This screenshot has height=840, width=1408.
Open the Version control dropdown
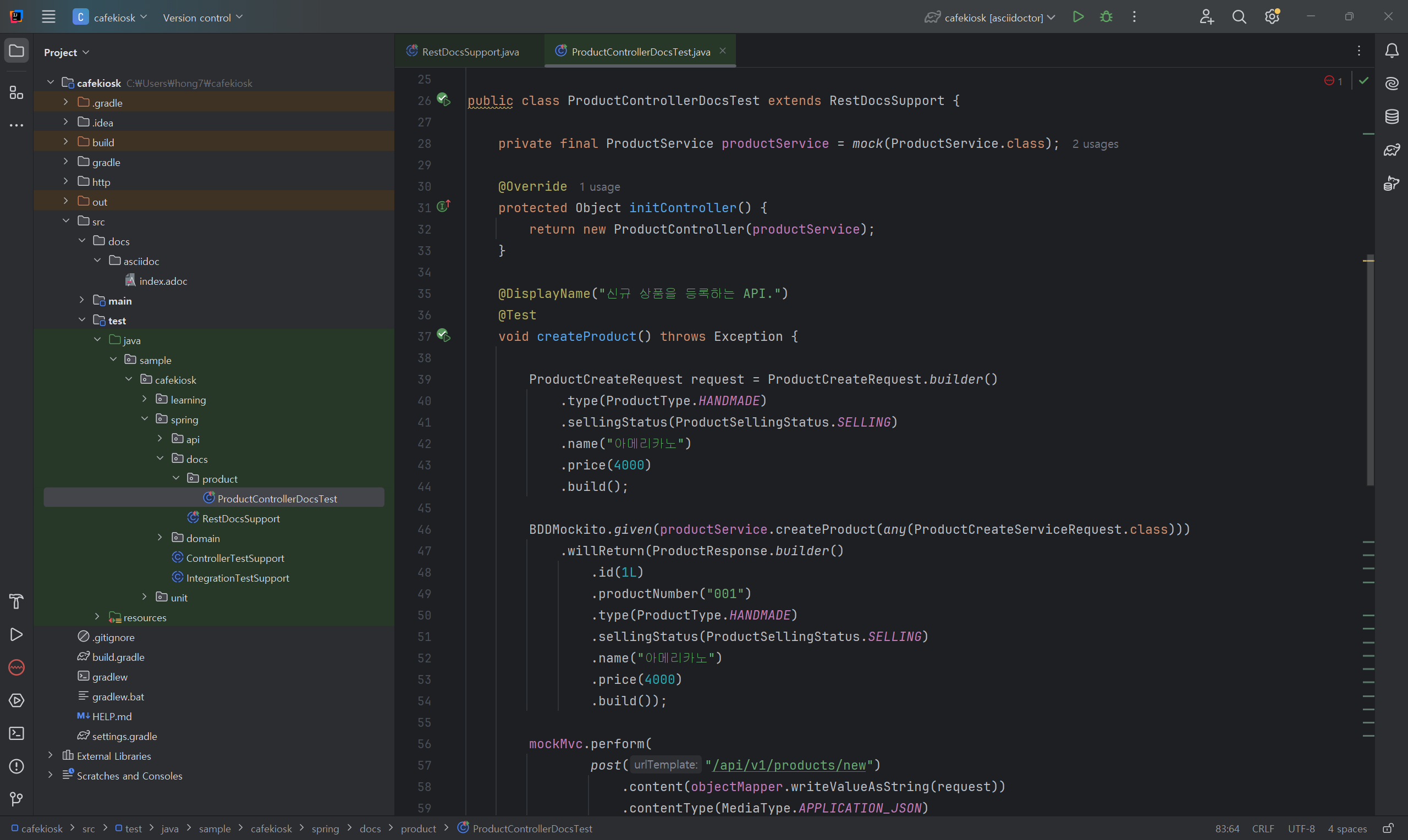tap(202, 18)
